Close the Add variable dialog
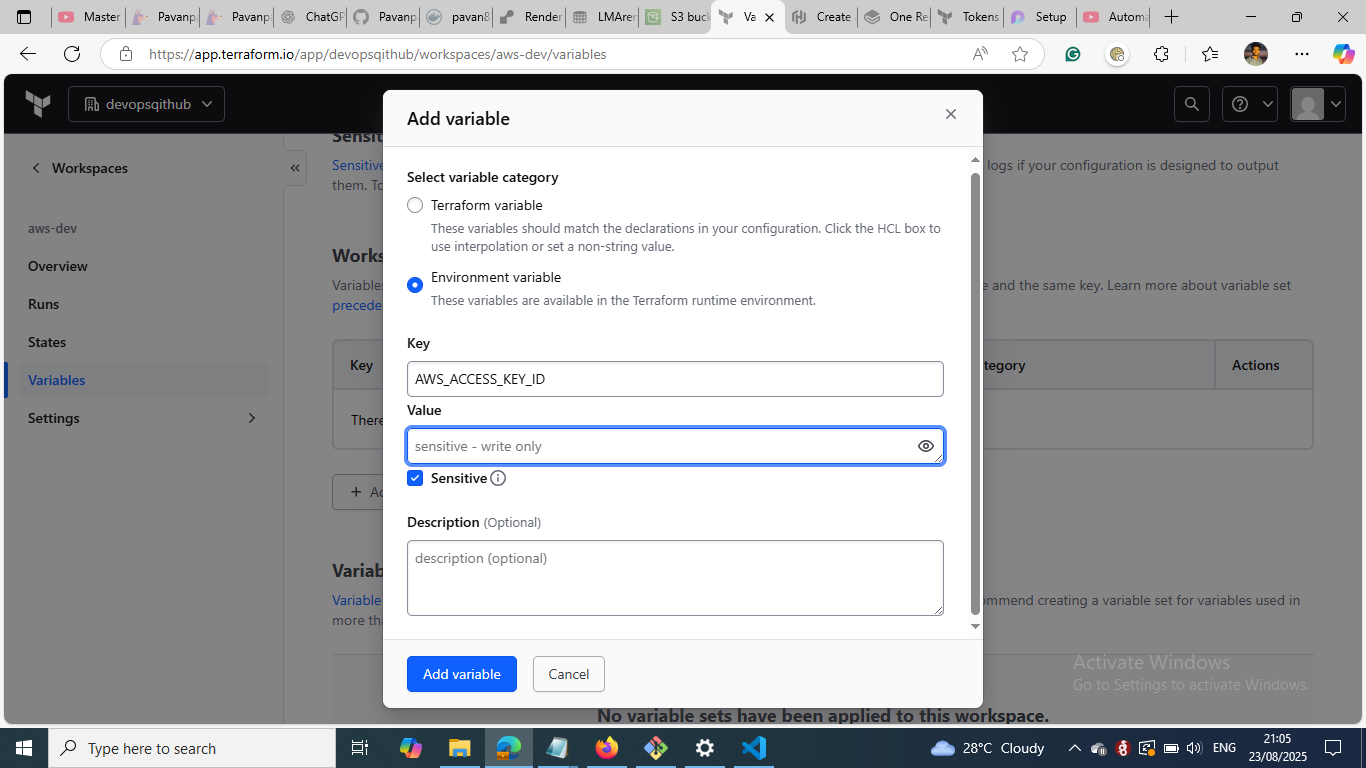Image resolution: width=1366 pixels, height=768 pixels. tap(950, 114)
